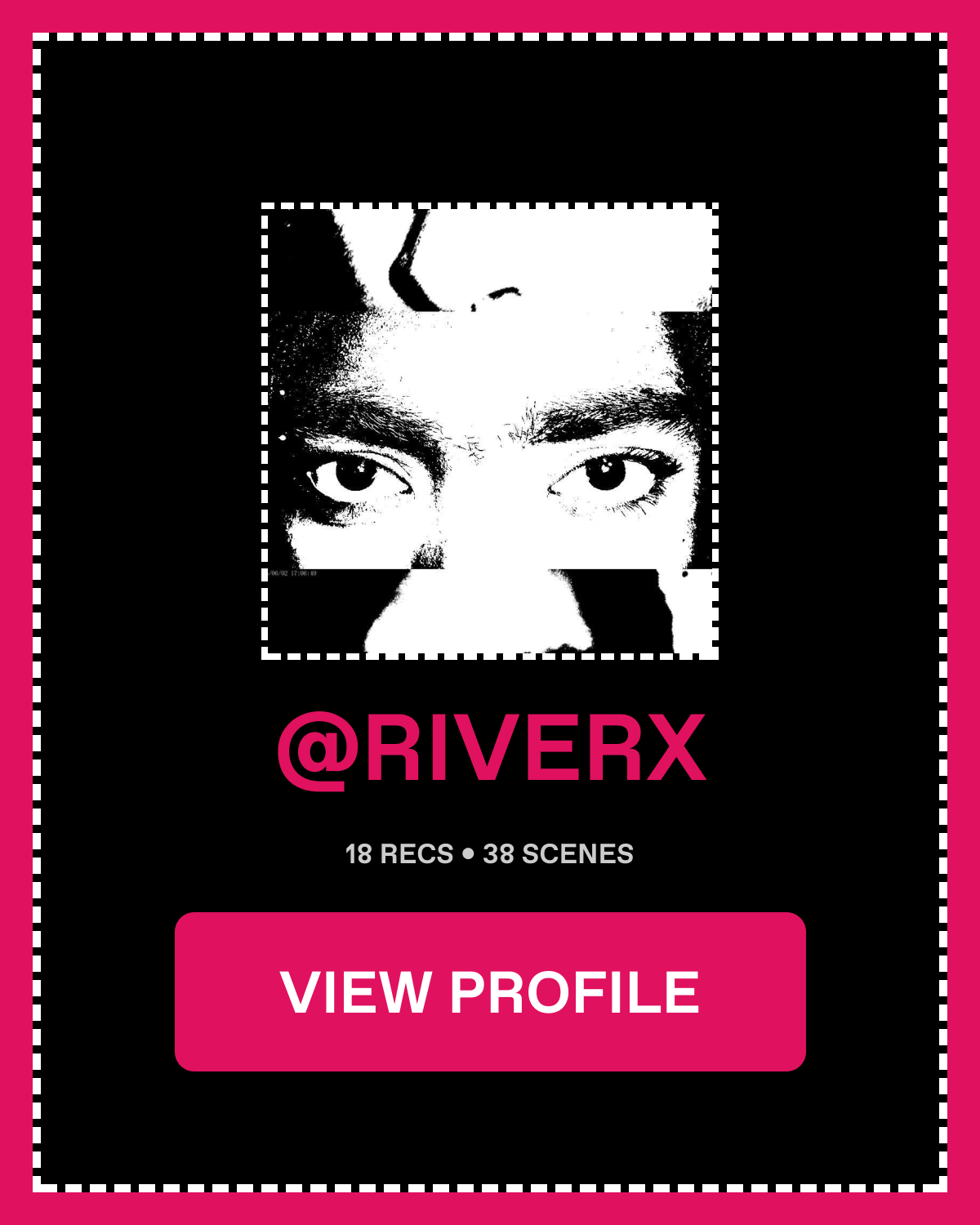Open the VIEW PROFILE button

click(x=490, y=991)
